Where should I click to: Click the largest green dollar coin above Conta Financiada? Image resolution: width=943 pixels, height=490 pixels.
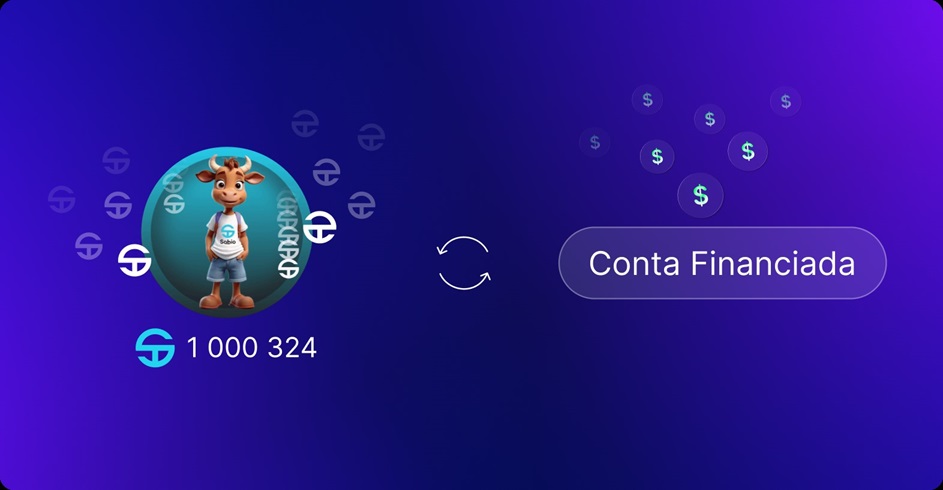pyautogui.click(x=701, y=195)
